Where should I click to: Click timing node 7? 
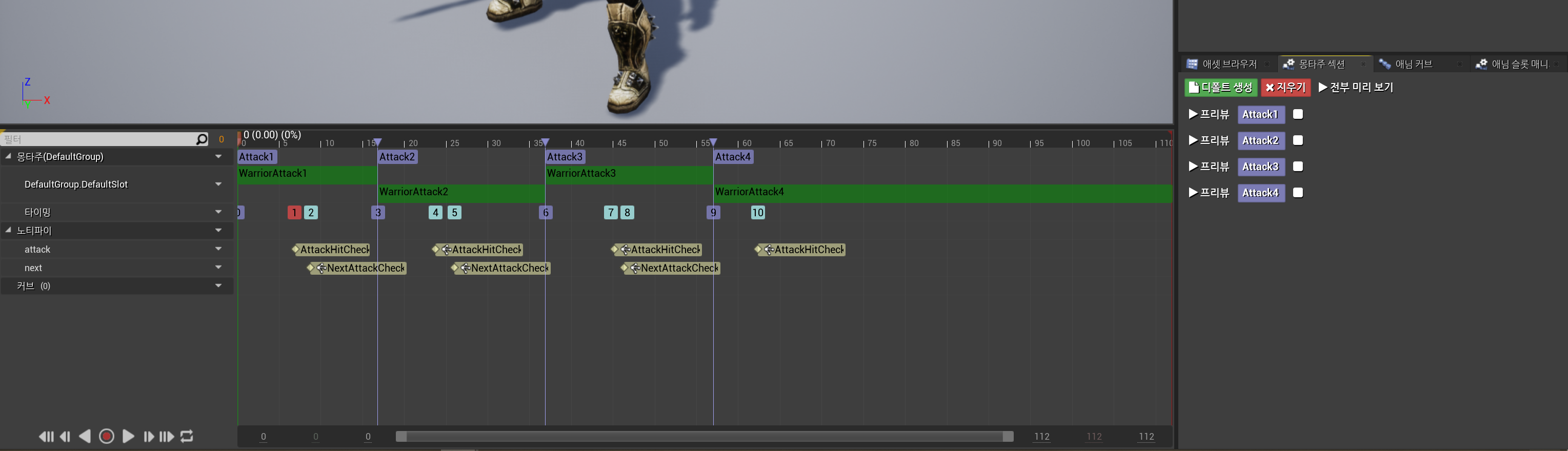click(611, 212)
